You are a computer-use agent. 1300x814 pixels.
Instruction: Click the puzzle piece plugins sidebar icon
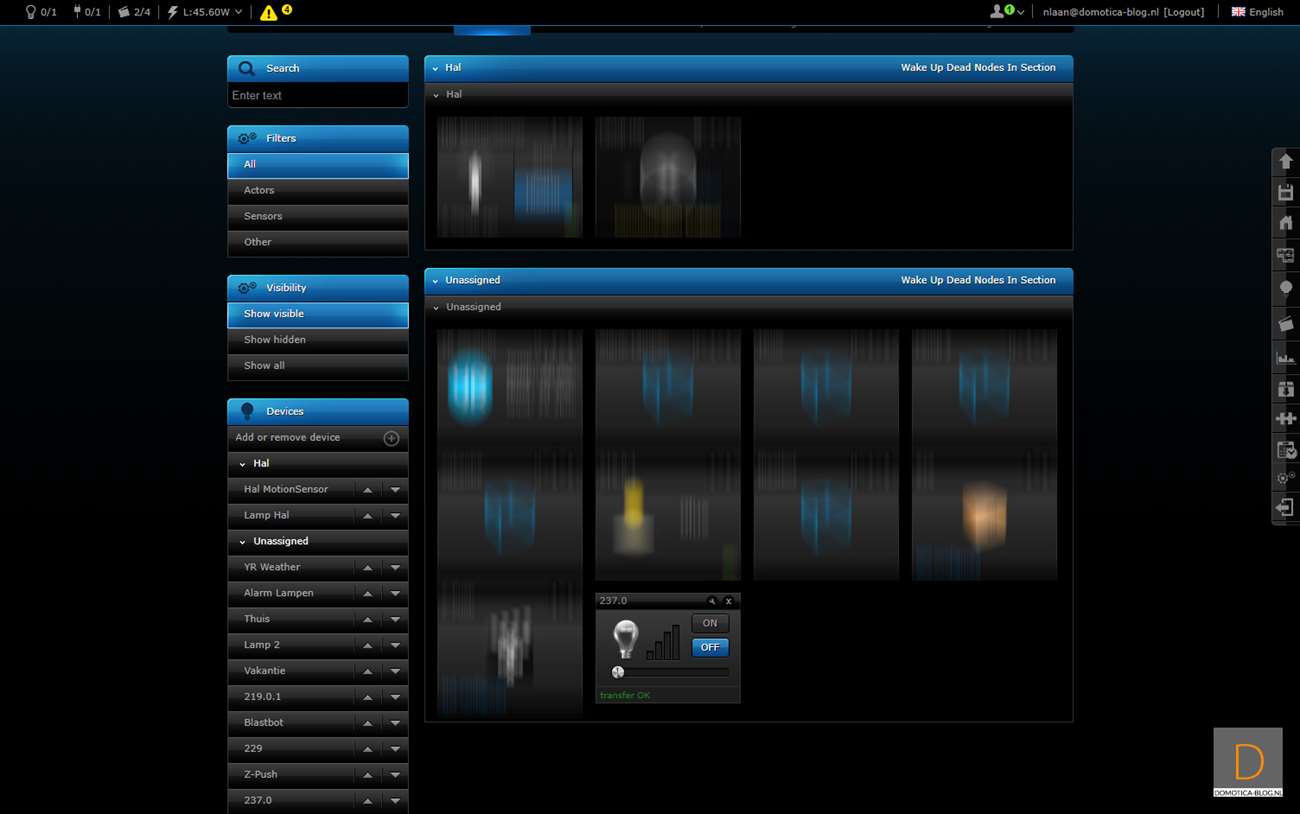pyautogui.click(x=1285, y=419)
